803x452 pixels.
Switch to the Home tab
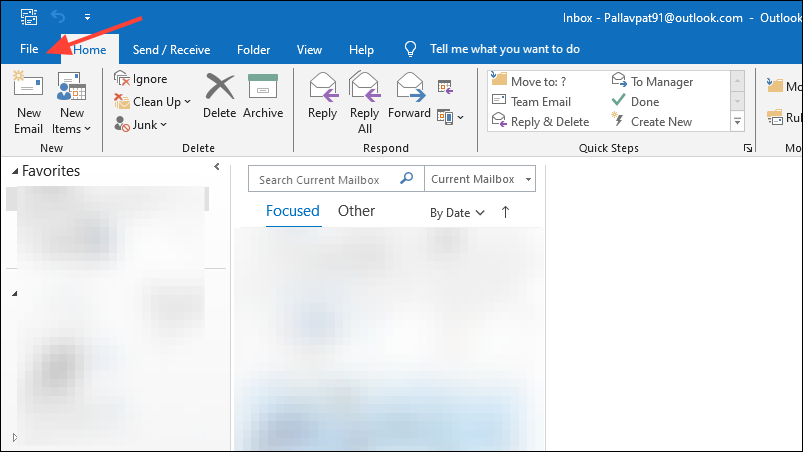click(90, 50)
